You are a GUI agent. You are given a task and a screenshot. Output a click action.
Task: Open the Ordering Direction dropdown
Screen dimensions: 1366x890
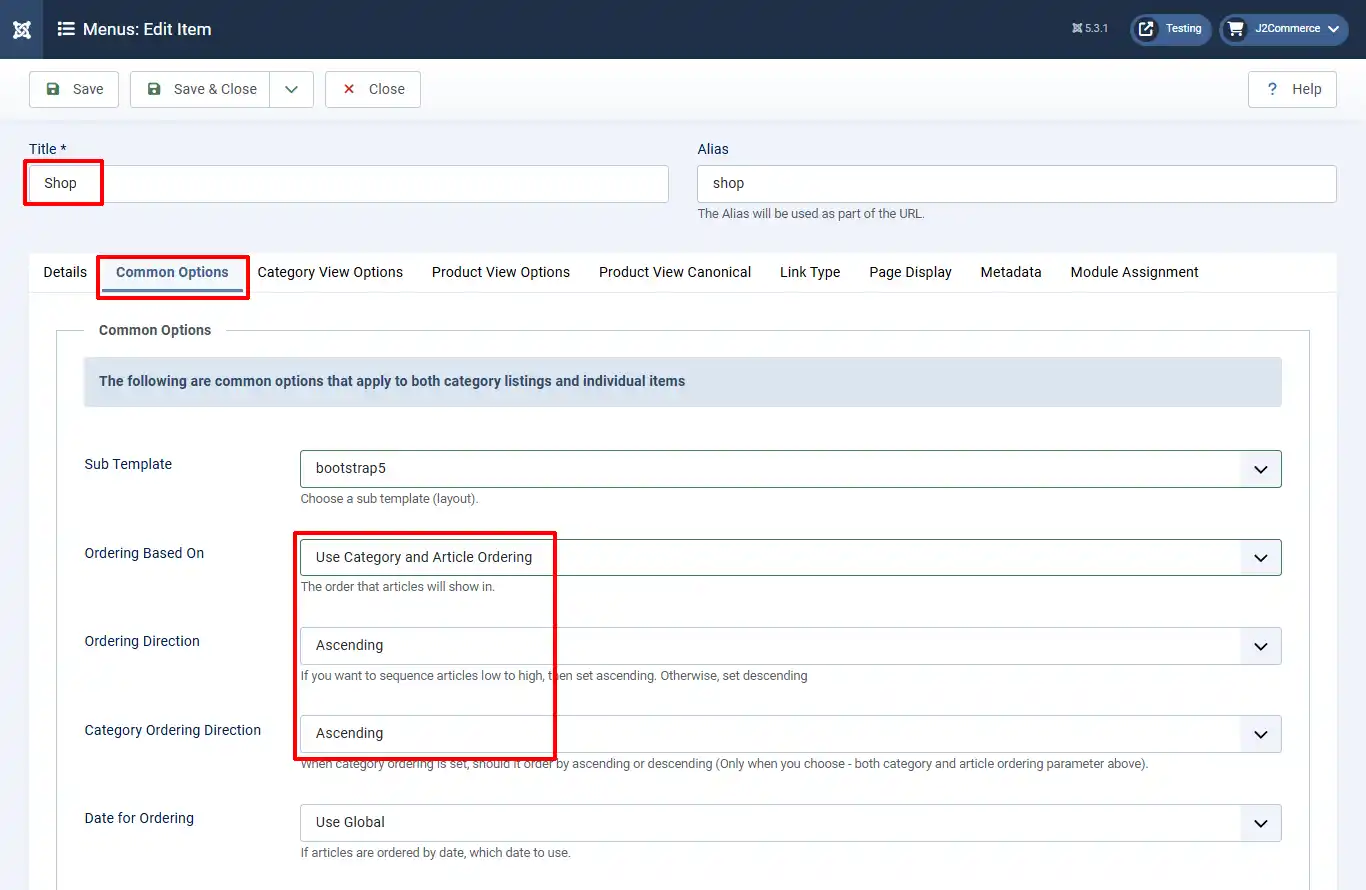791,646
